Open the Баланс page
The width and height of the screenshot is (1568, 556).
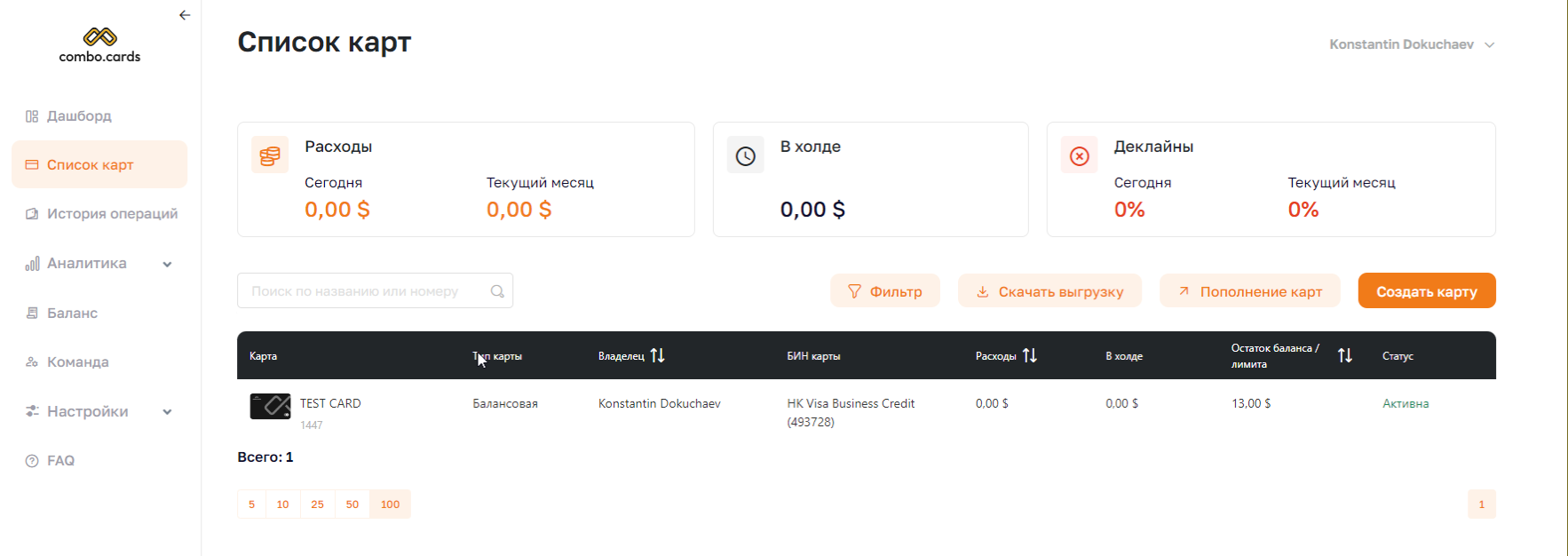pos(72,314)
